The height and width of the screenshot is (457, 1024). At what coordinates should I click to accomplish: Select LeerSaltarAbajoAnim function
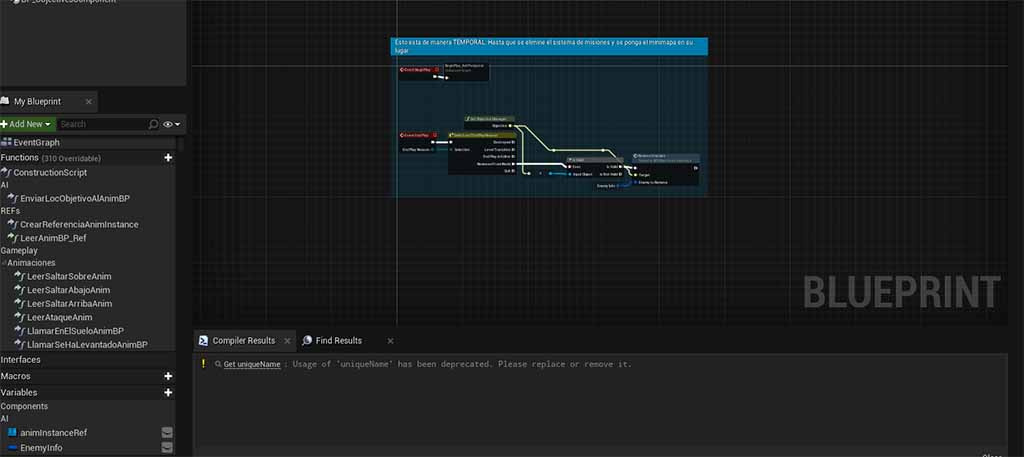pyautogui.click(x=69, y=290)
